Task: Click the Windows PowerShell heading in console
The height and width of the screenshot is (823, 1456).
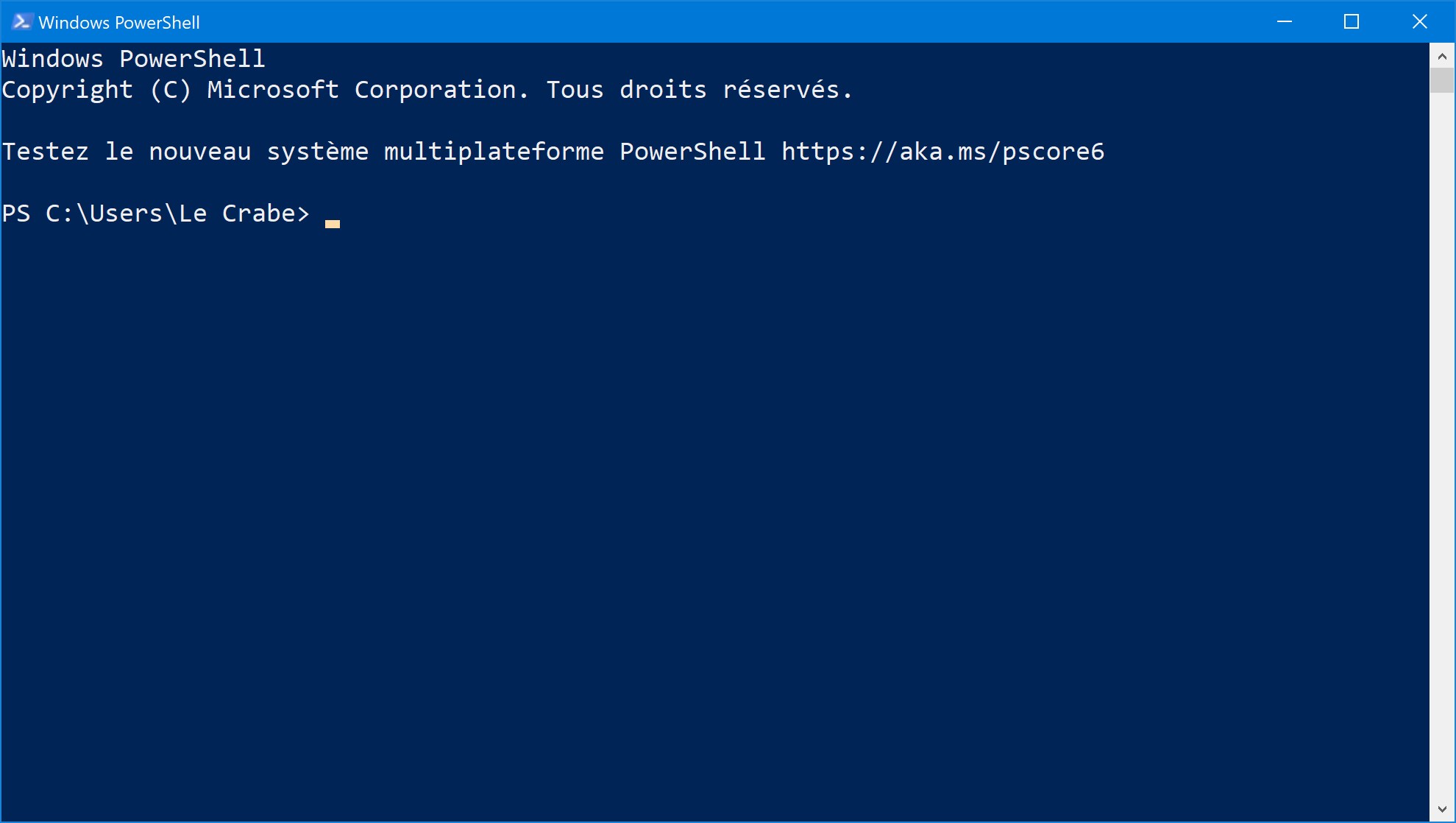Action: point(133,58)
